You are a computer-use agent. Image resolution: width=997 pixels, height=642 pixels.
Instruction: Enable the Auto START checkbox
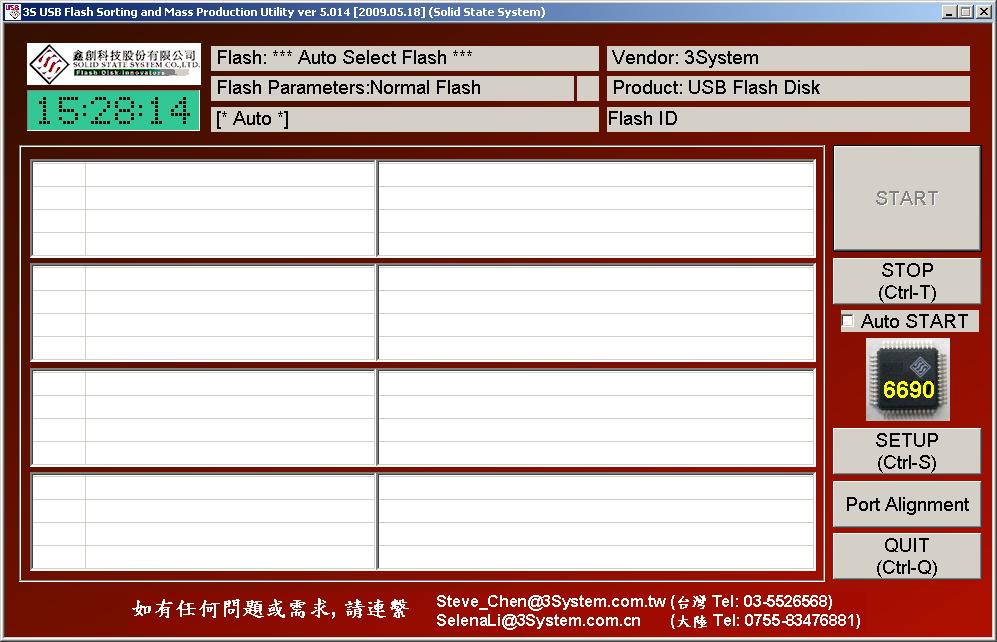pyautogui.click(x=848, y=320)
